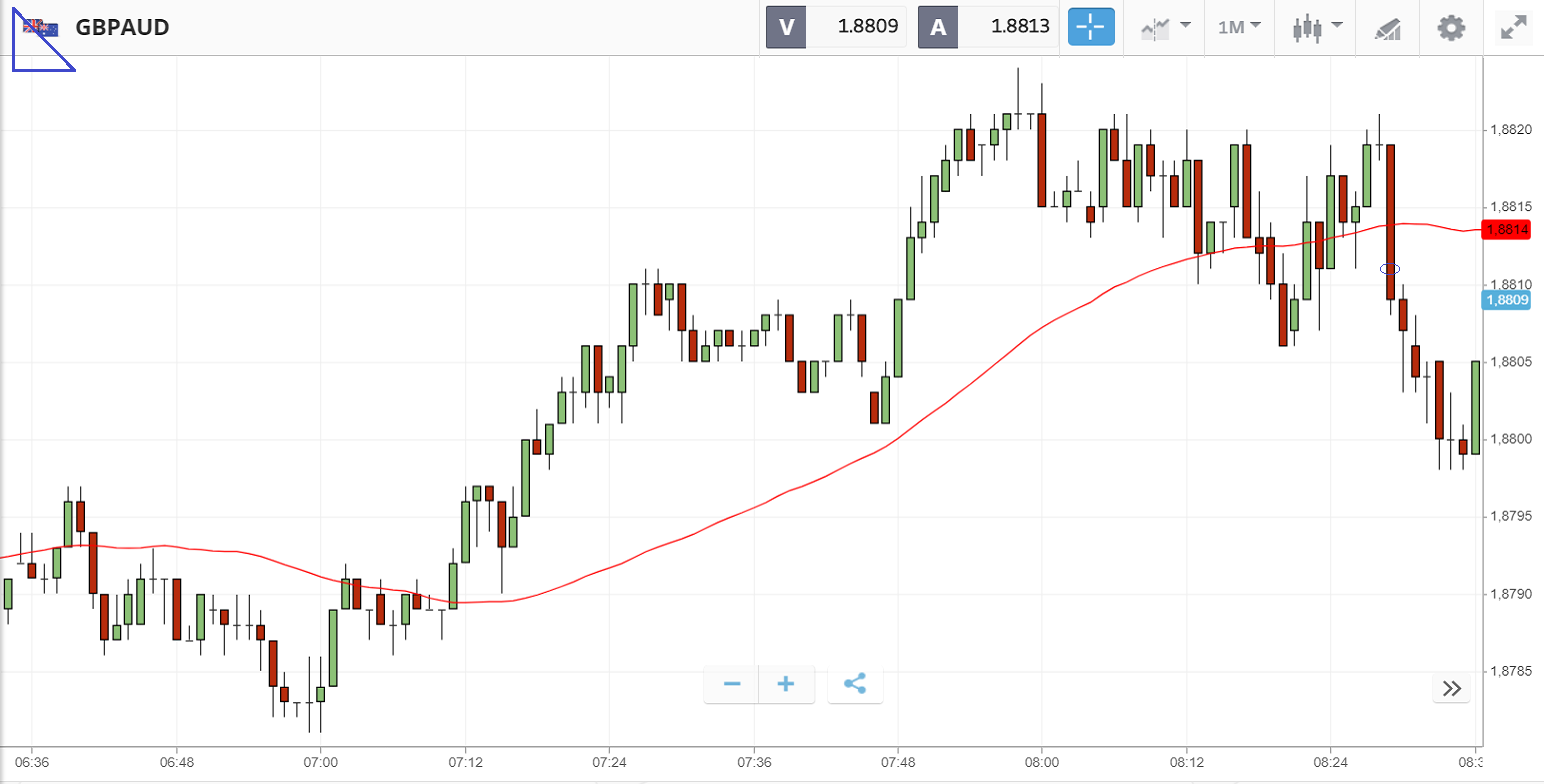Select the drawing tools pencil icon

[1387, 28]
